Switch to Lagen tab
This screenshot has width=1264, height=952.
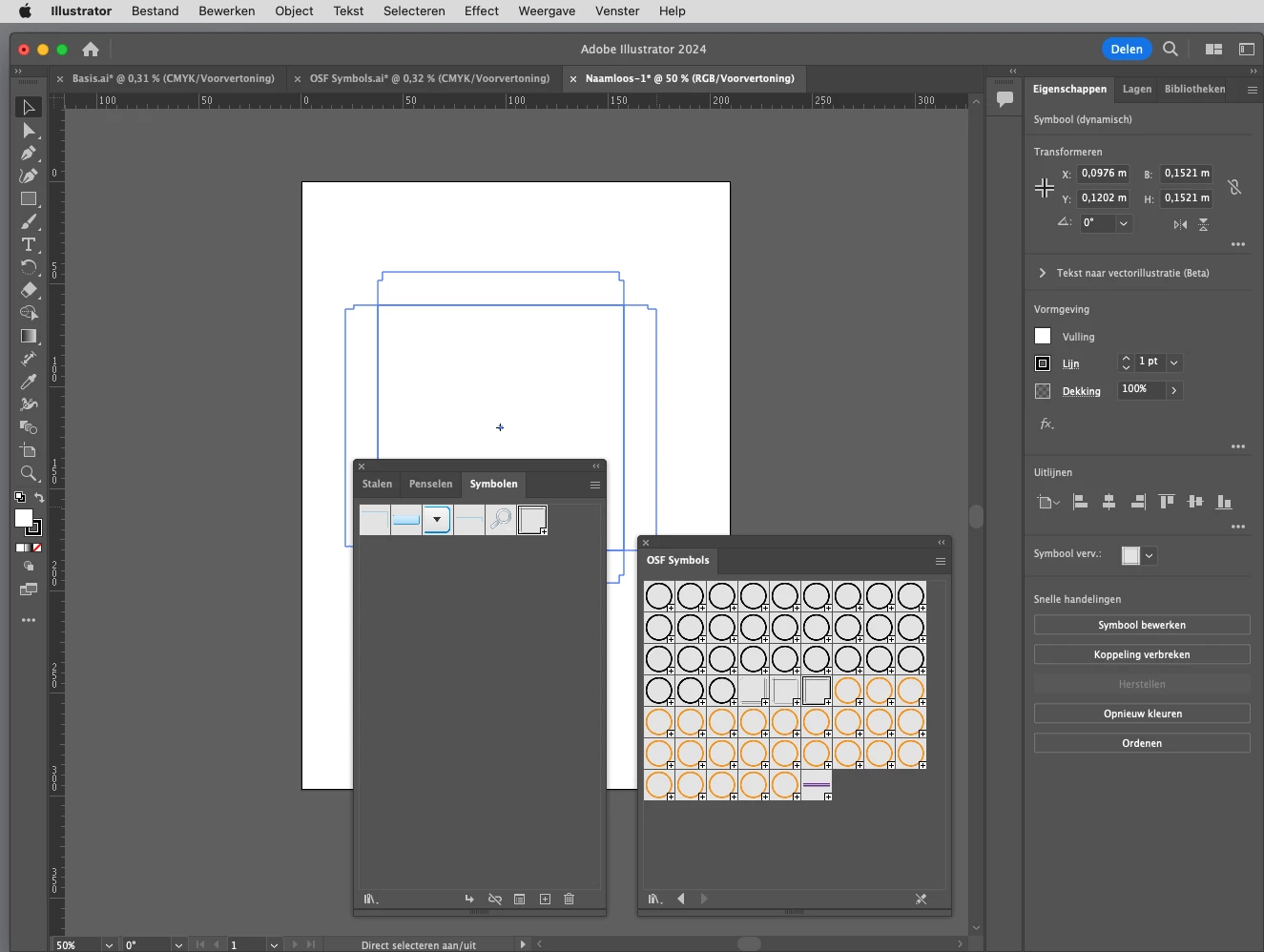pos(1136,89)
